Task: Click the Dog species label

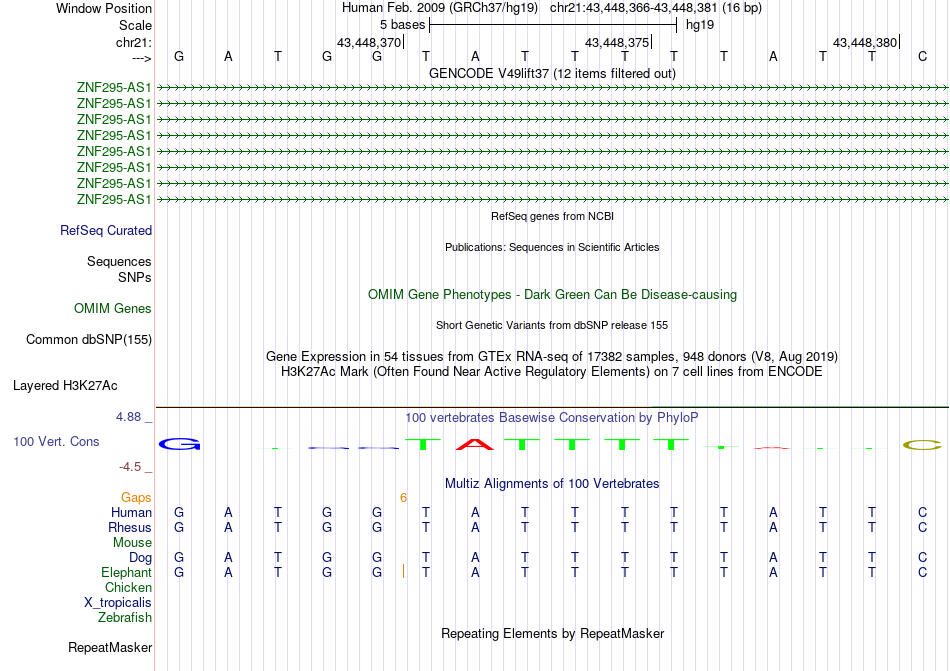Action: coord(140,558)
